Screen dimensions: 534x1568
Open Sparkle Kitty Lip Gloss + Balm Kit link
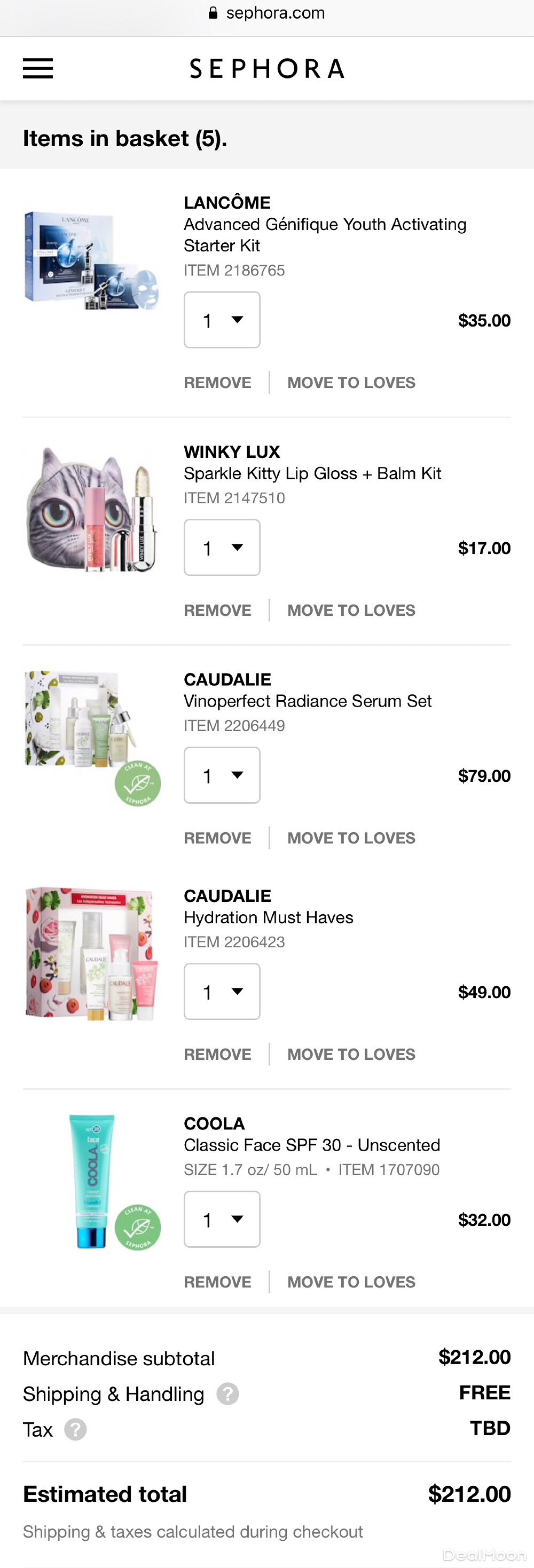point(312,473)
